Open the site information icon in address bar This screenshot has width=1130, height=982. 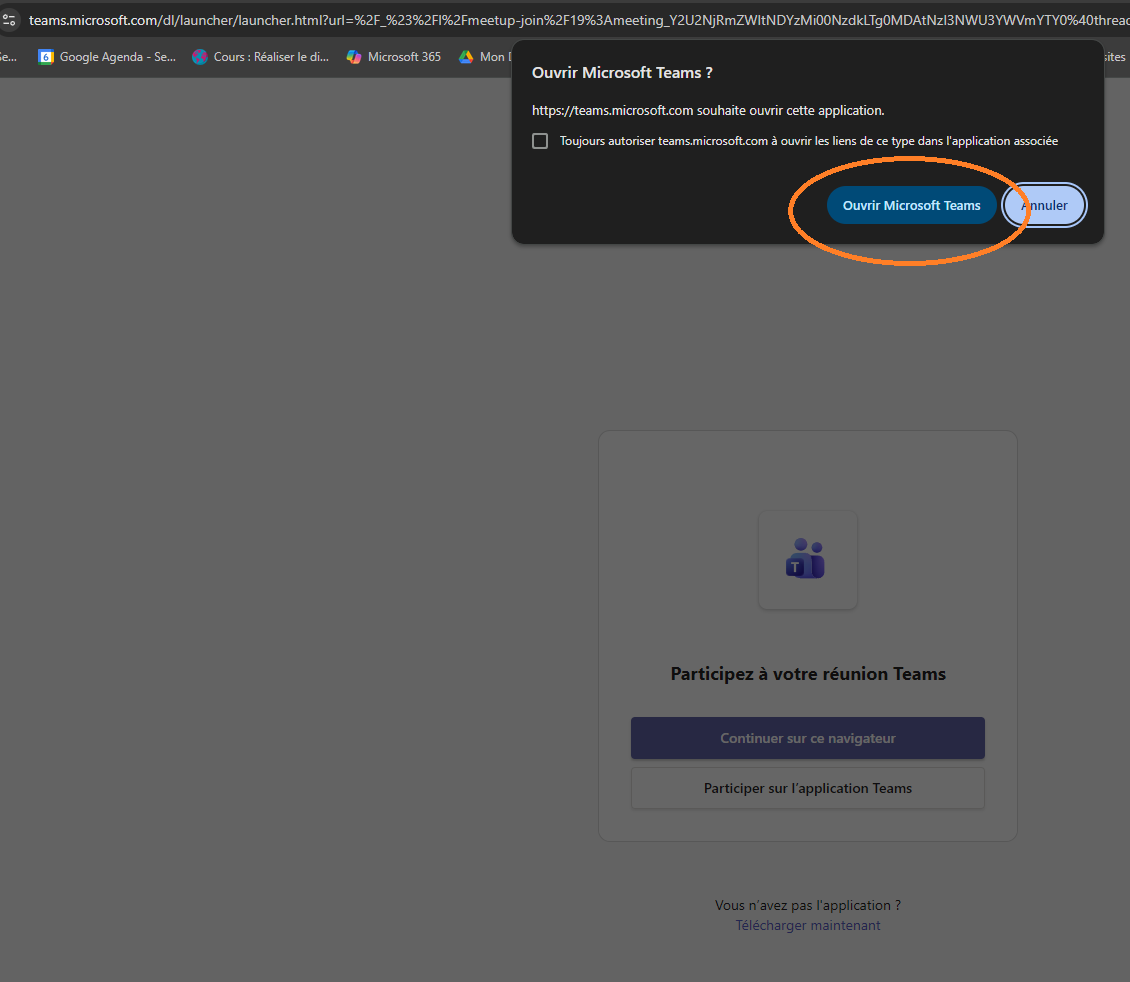pos(10,19)
